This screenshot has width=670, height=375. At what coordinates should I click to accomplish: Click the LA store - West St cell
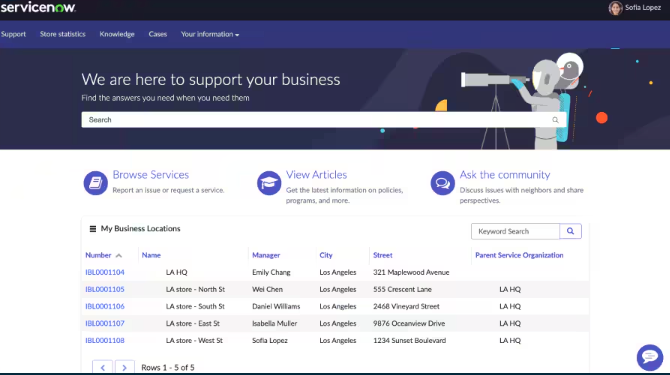pos(194,340)
